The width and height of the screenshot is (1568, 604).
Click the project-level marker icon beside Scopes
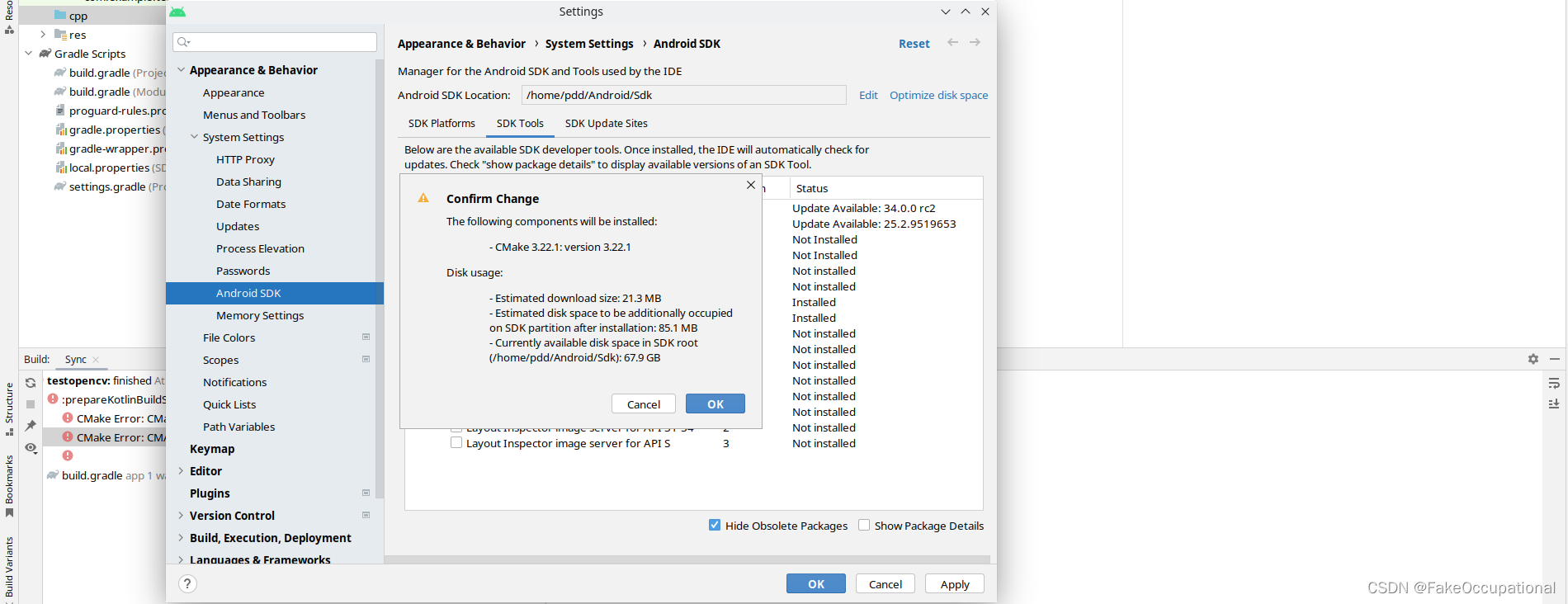coord(366,359)
